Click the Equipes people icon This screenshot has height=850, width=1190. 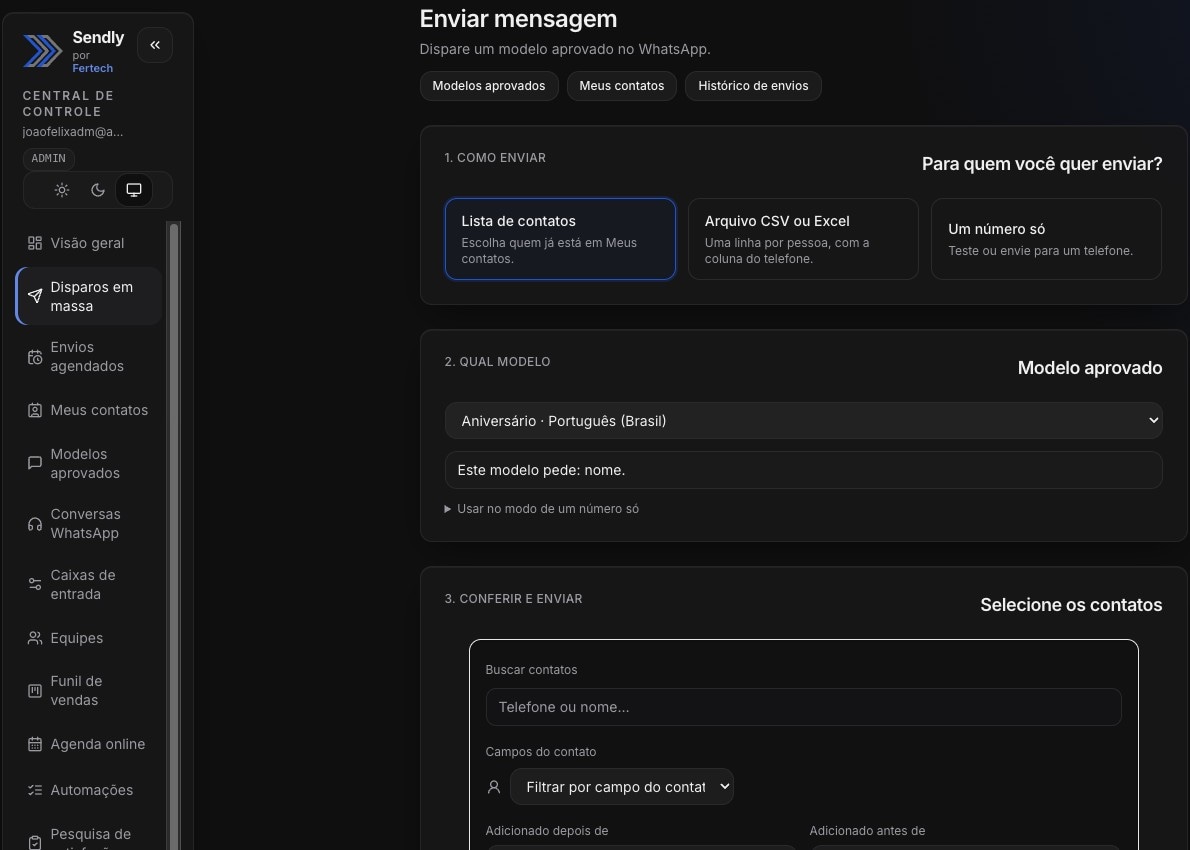[x=35, y=638]
